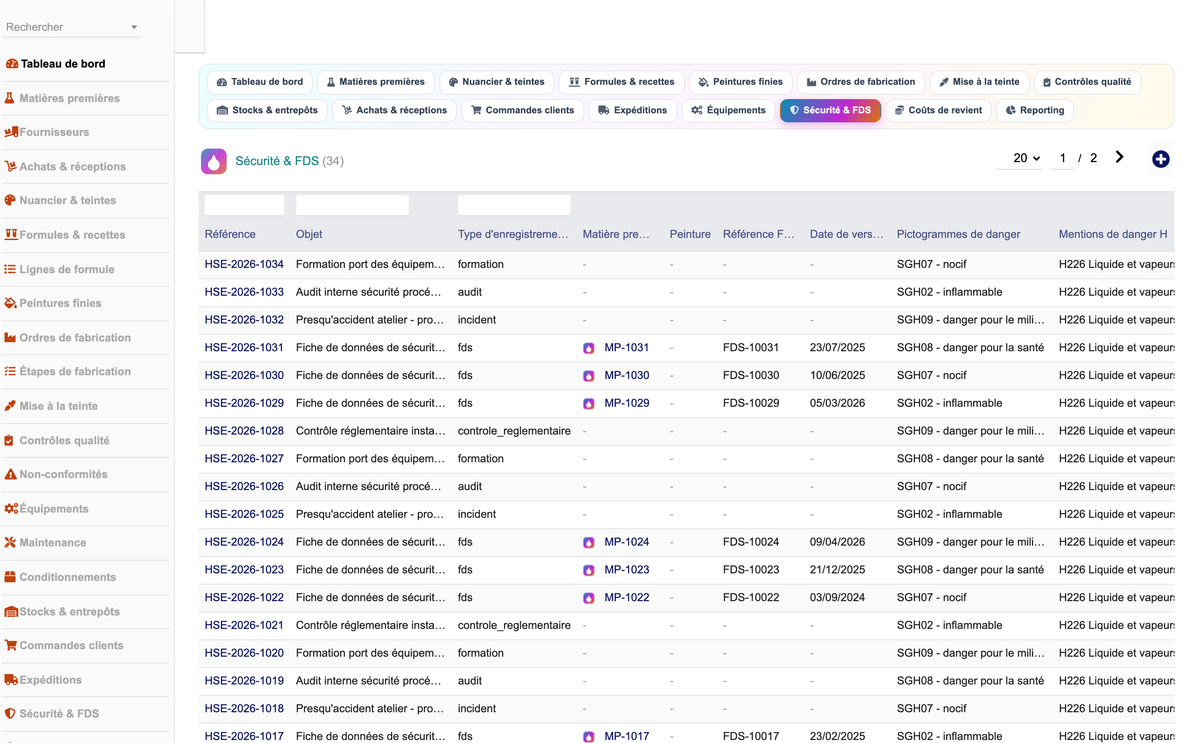Click the Tableau de bord sidebar icon
Image resolution: width=1200 pixels, height=743 pixels.
tap(12, 64)
